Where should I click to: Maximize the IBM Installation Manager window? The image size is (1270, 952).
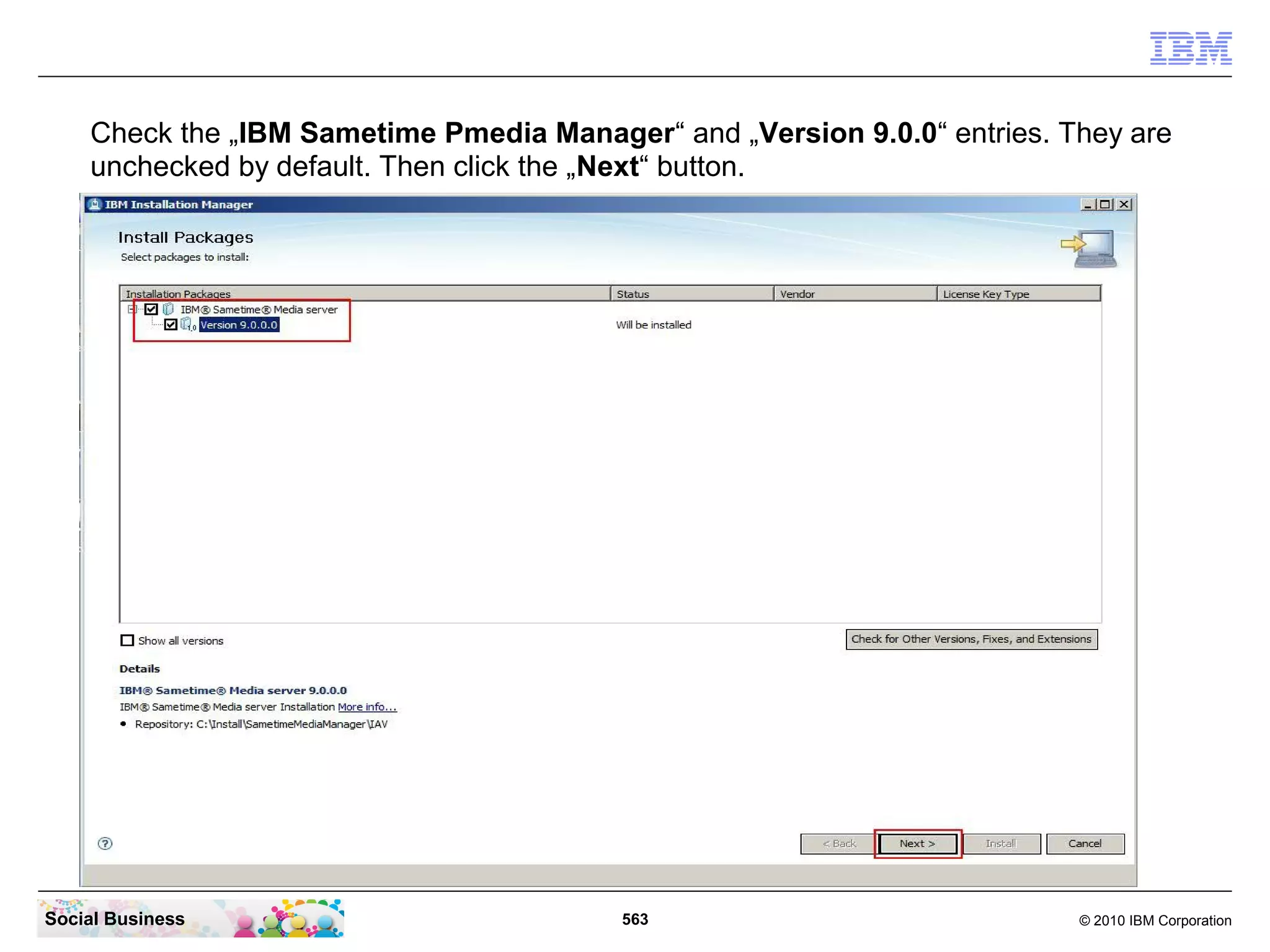point(1105,205)
